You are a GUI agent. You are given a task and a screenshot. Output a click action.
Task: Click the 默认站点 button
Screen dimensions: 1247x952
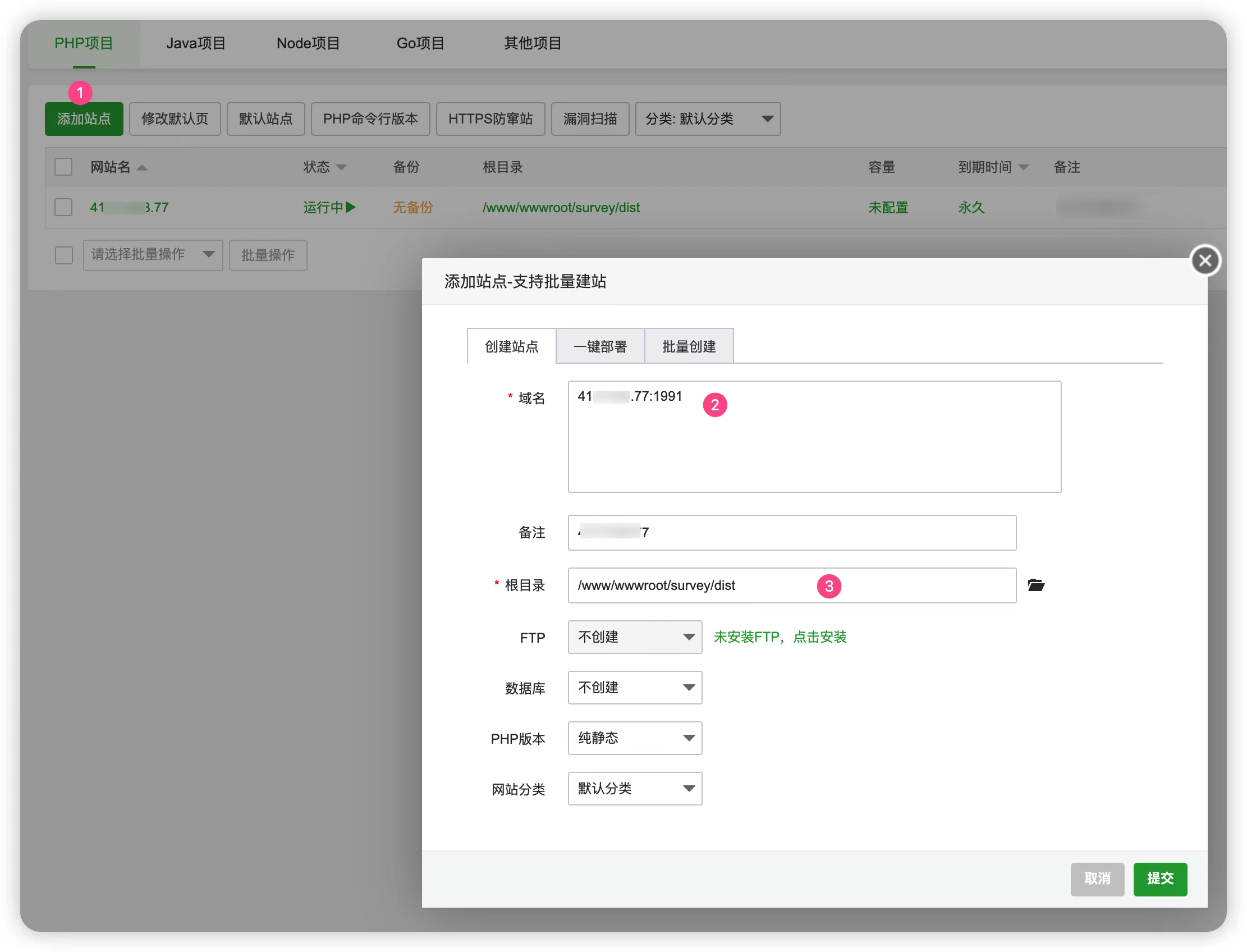click(x=265, y=119)
